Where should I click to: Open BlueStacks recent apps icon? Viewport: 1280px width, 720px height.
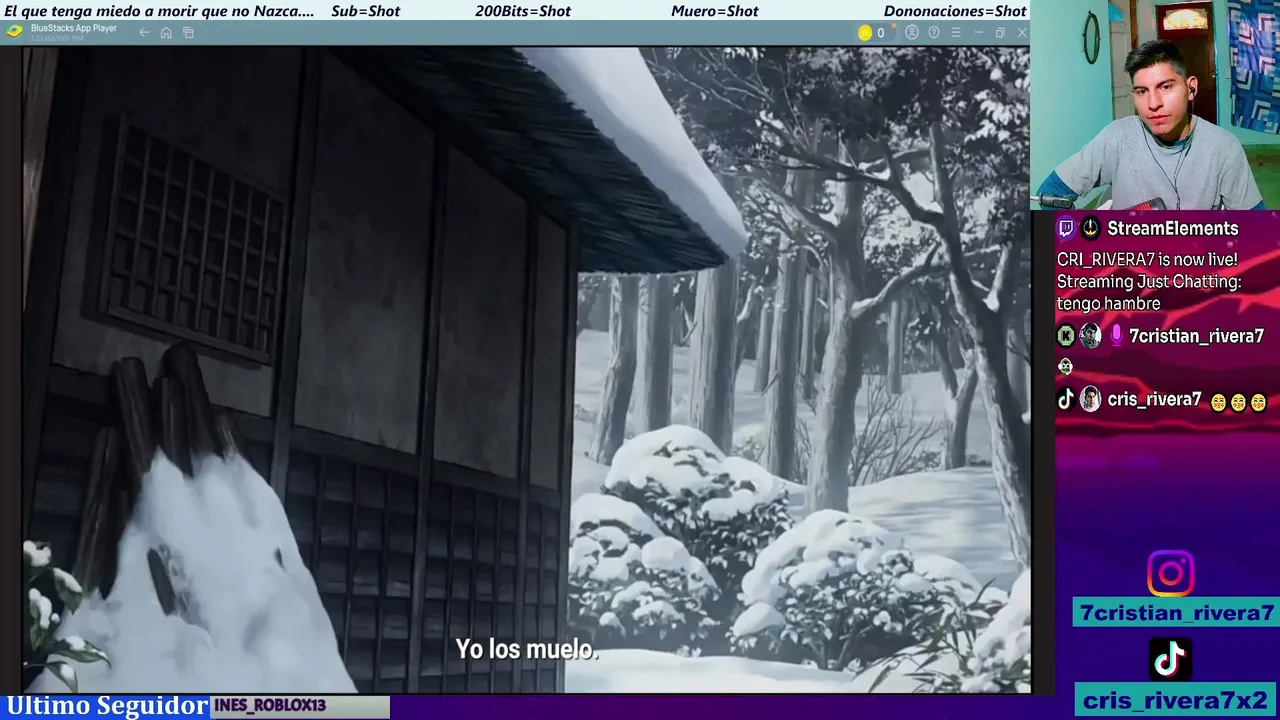[188, 33]
